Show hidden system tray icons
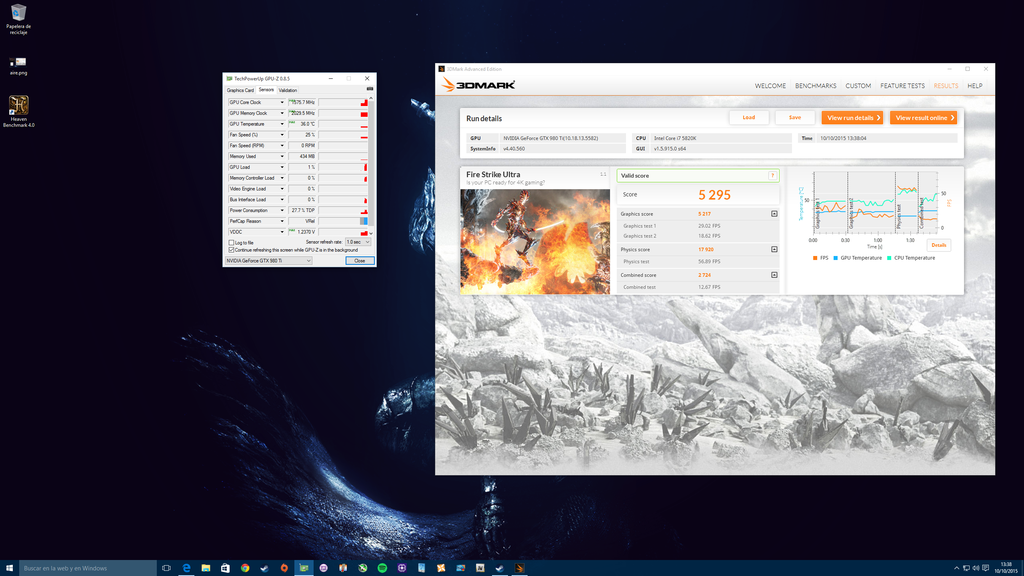This screenshot has height=576, width=1024. [957, 568]
